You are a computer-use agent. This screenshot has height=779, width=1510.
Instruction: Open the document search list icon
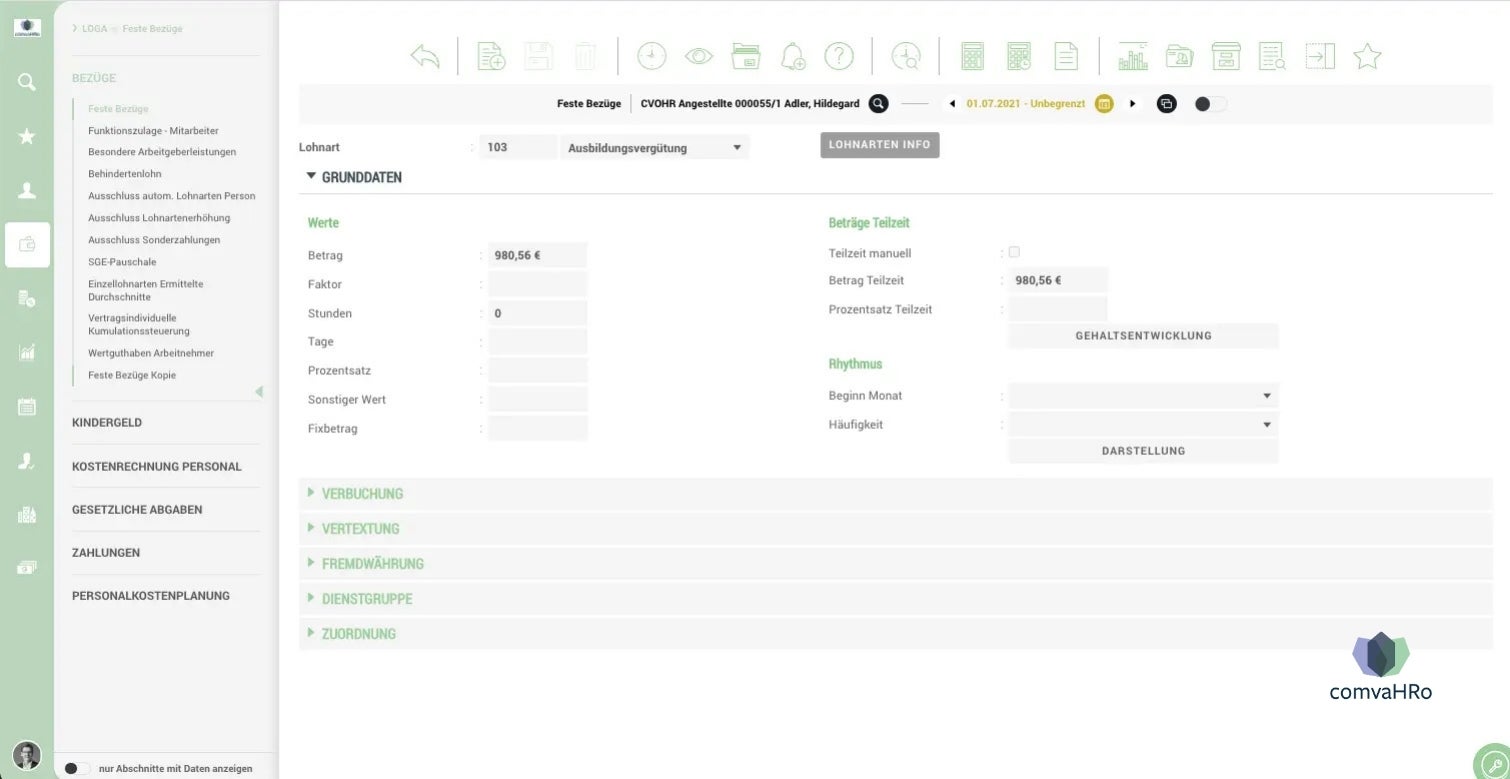1273,57
